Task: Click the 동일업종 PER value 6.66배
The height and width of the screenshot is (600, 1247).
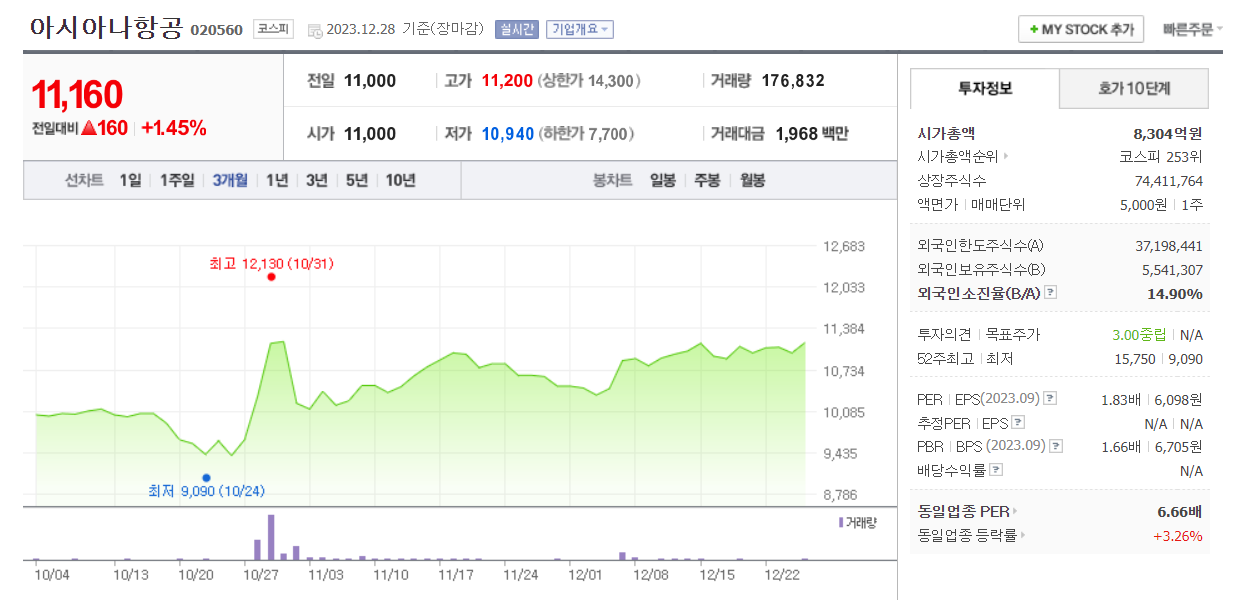Action: point(1180,511)
